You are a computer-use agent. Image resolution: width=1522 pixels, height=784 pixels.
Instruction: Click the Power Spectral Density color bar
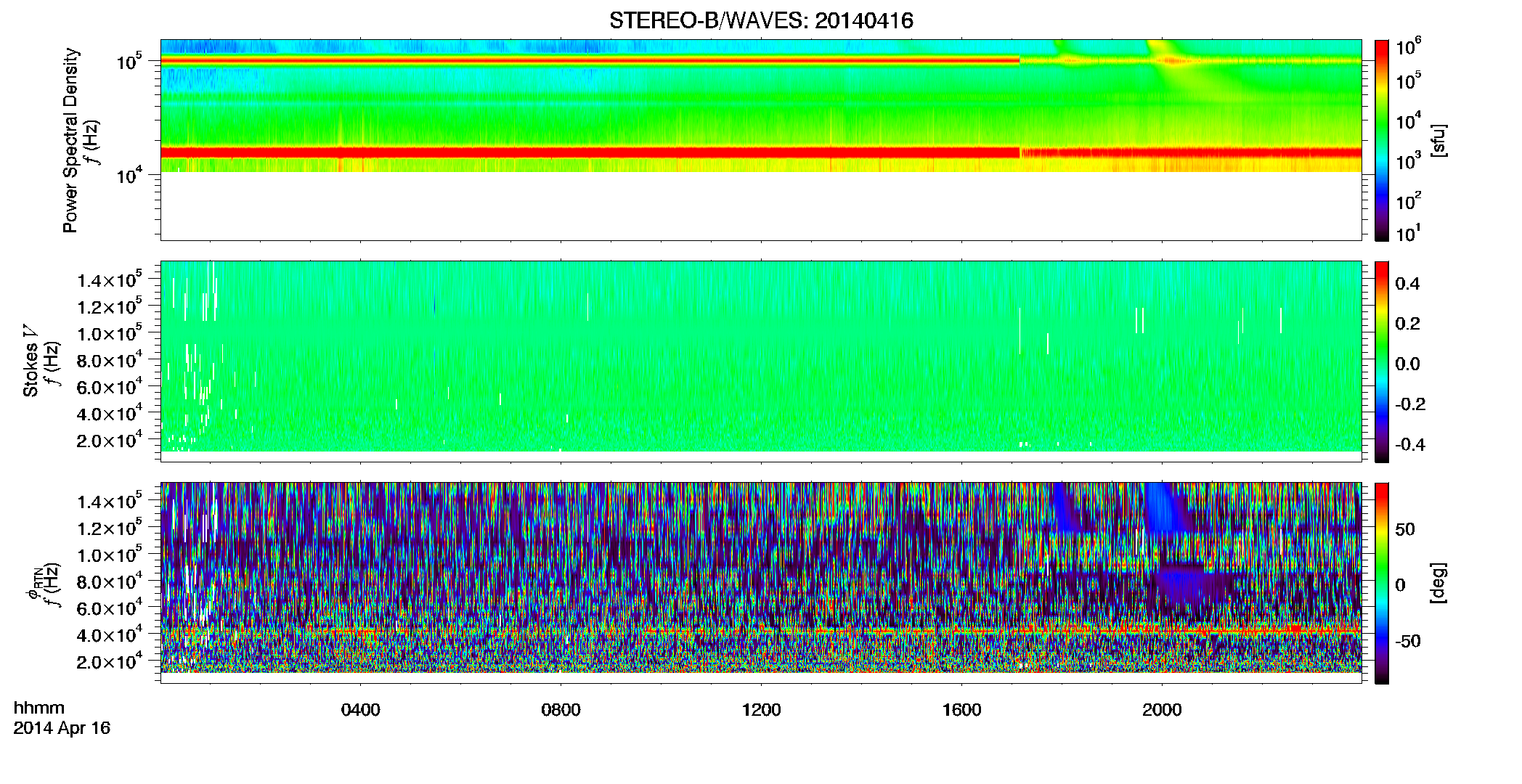pos(1382,140)
